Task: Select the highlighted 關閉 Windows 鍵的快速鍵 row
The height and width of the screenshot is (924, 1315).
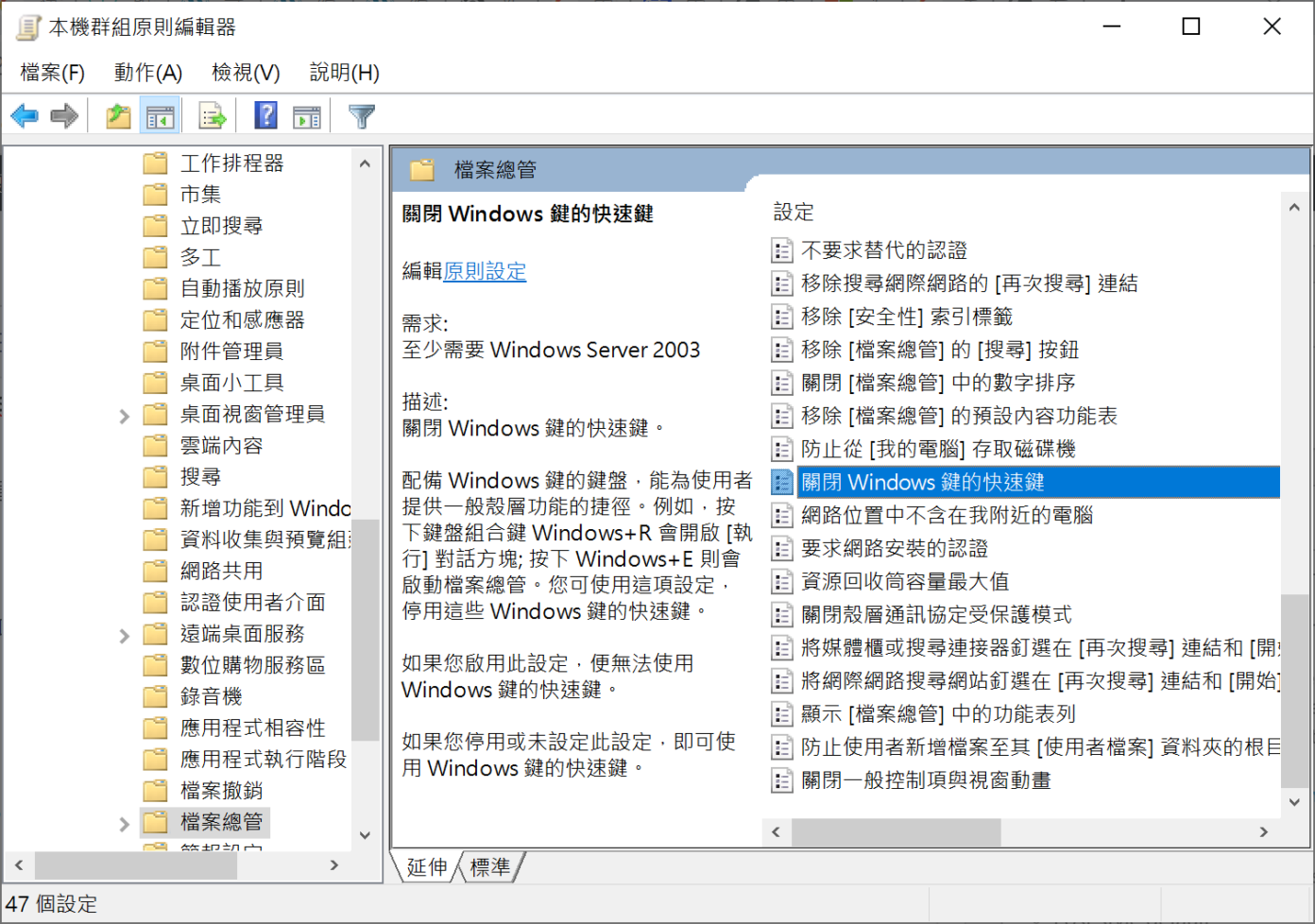Action: (1025, 483)
